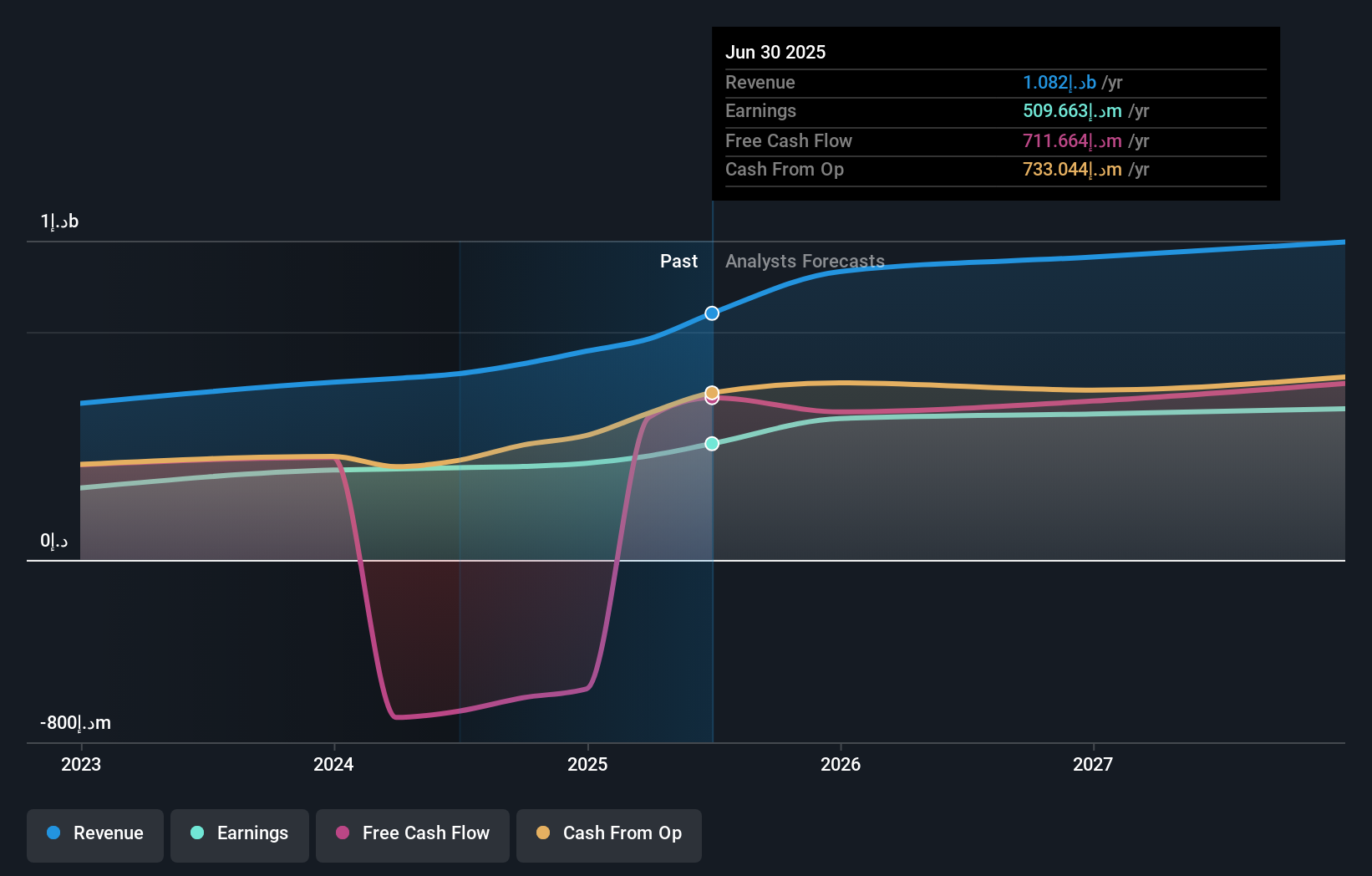This screenshot has height=876, width=1372.
Task: Toggle the Earnings series off
Action: [239, 835]
